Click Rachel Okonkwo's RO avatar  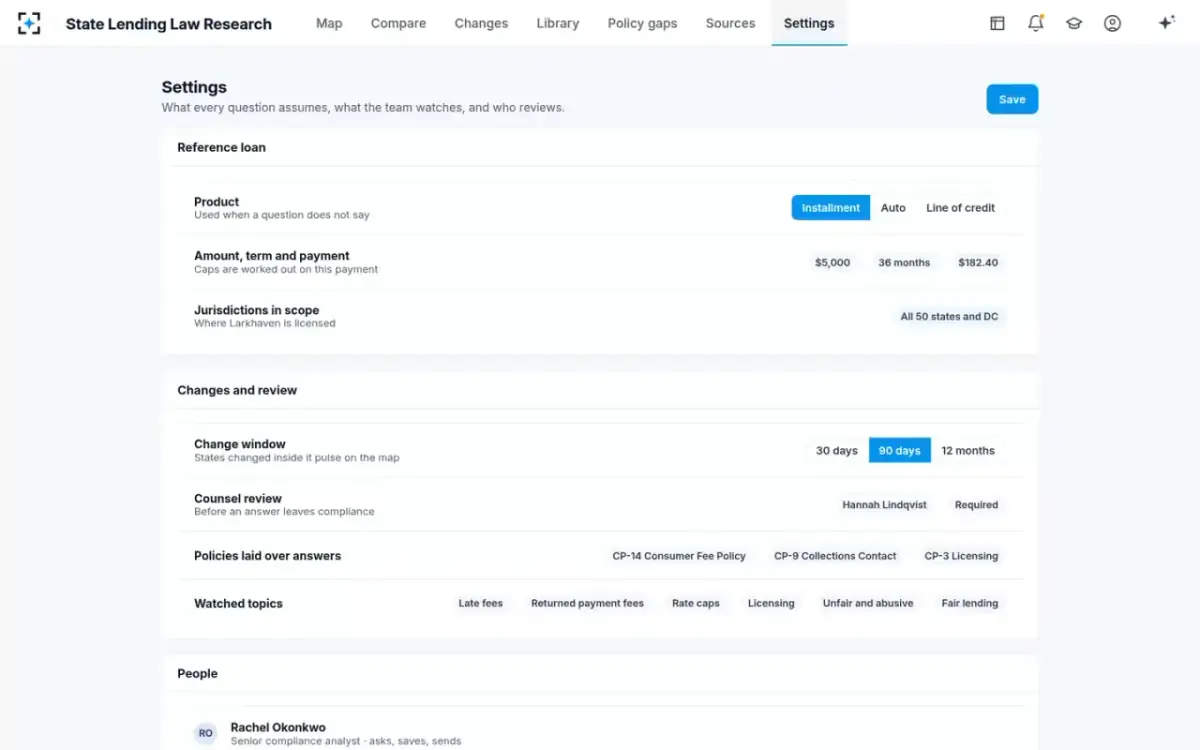(x=205, y=733)
